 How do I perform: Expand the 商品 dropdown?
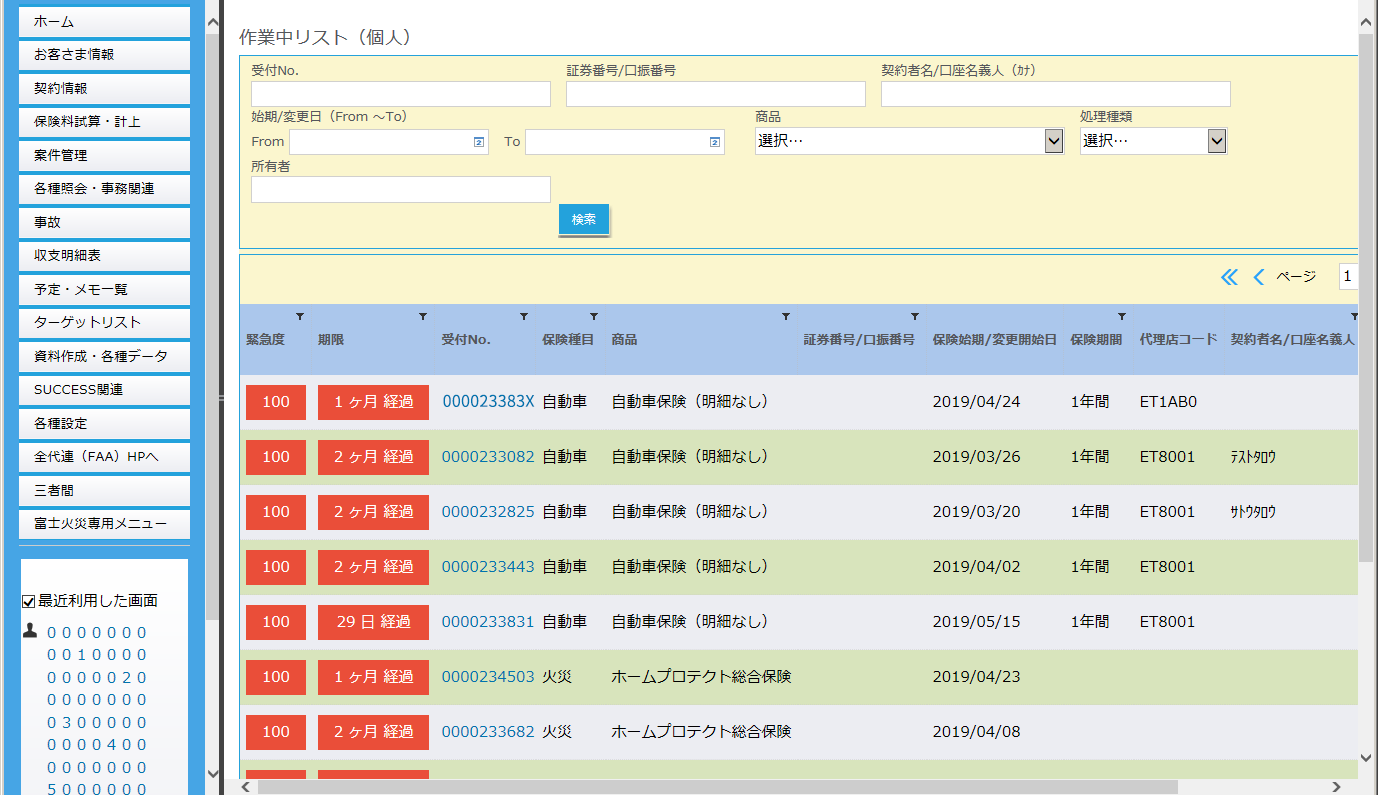click(1054, 141)
